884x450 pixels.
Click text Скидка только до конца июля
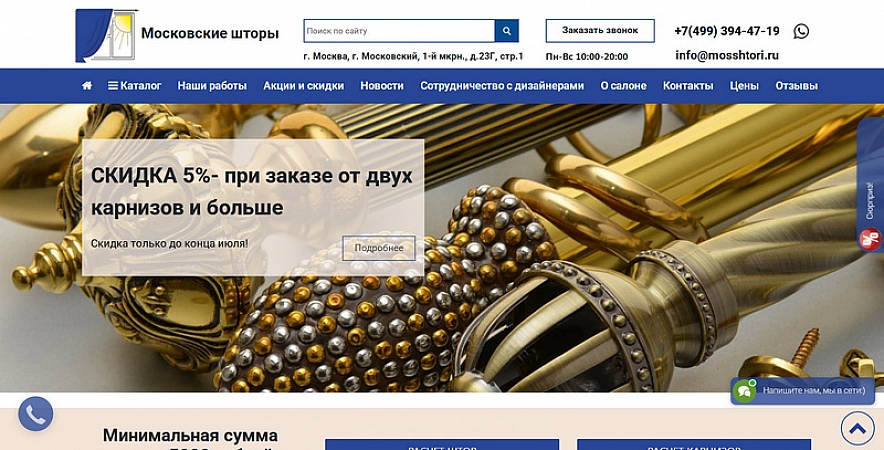click(x=169, y=244)
